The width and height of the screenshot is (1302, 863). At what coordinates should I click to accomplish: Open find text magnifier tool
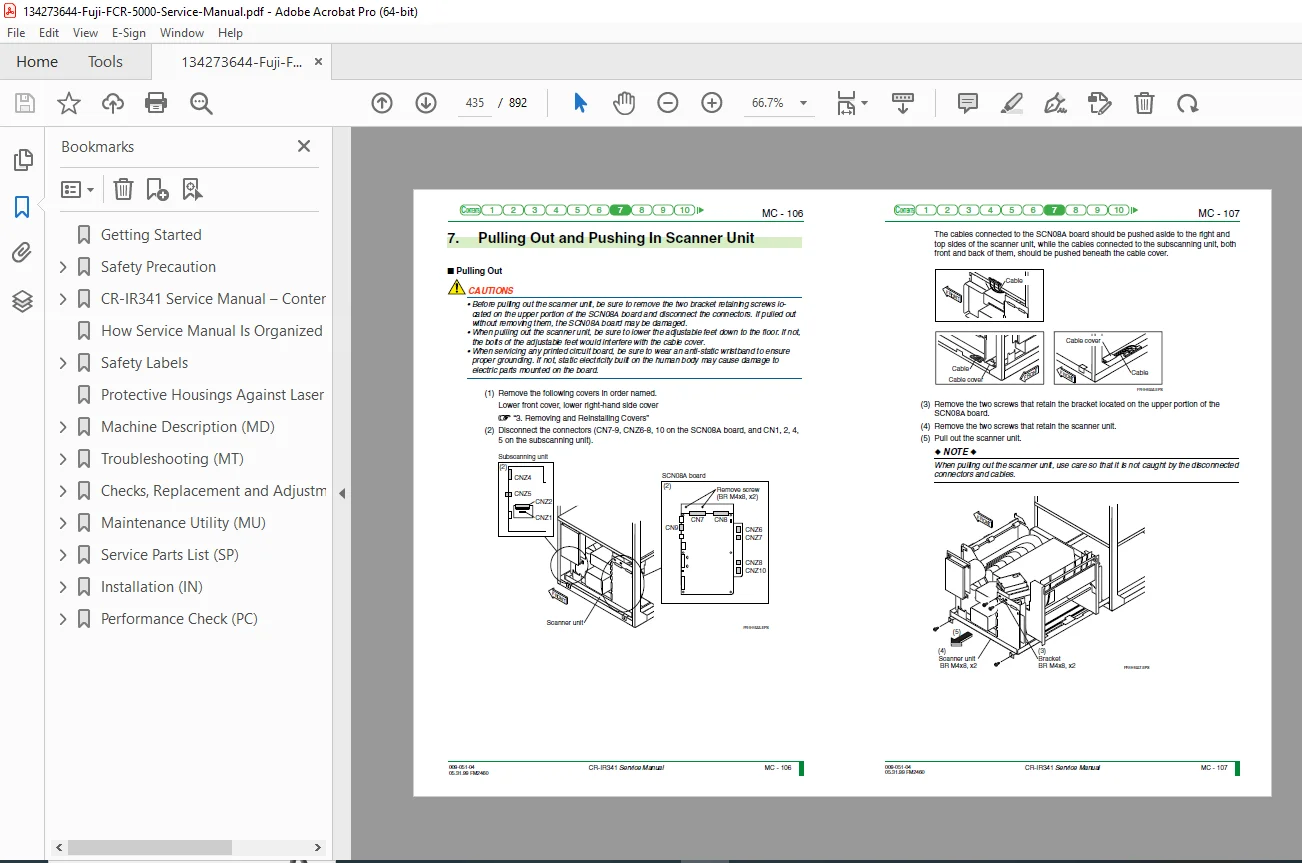click(x=201, y=103)
